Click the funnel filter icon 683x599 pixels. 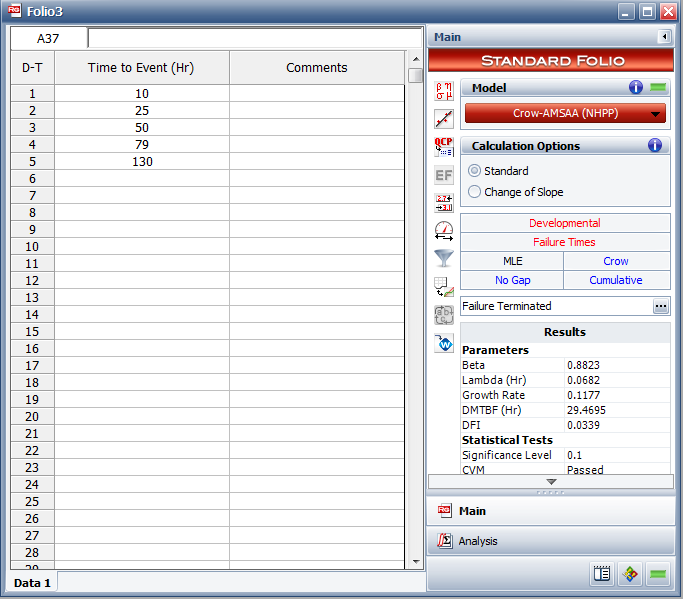[x=444, y=259]
